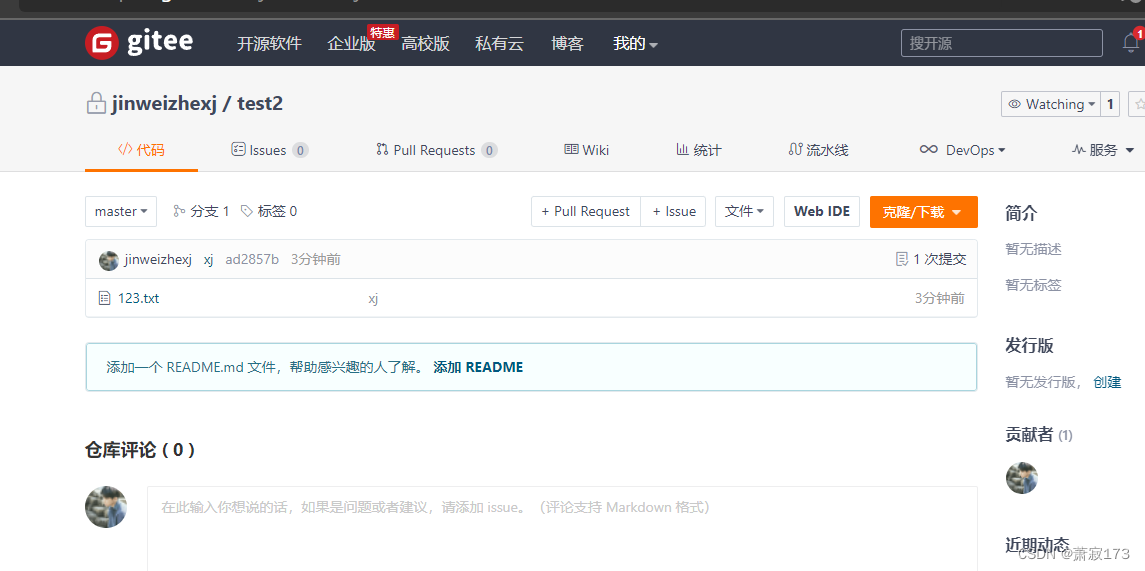View the 1 次提交 commit history

coord(931,260)
